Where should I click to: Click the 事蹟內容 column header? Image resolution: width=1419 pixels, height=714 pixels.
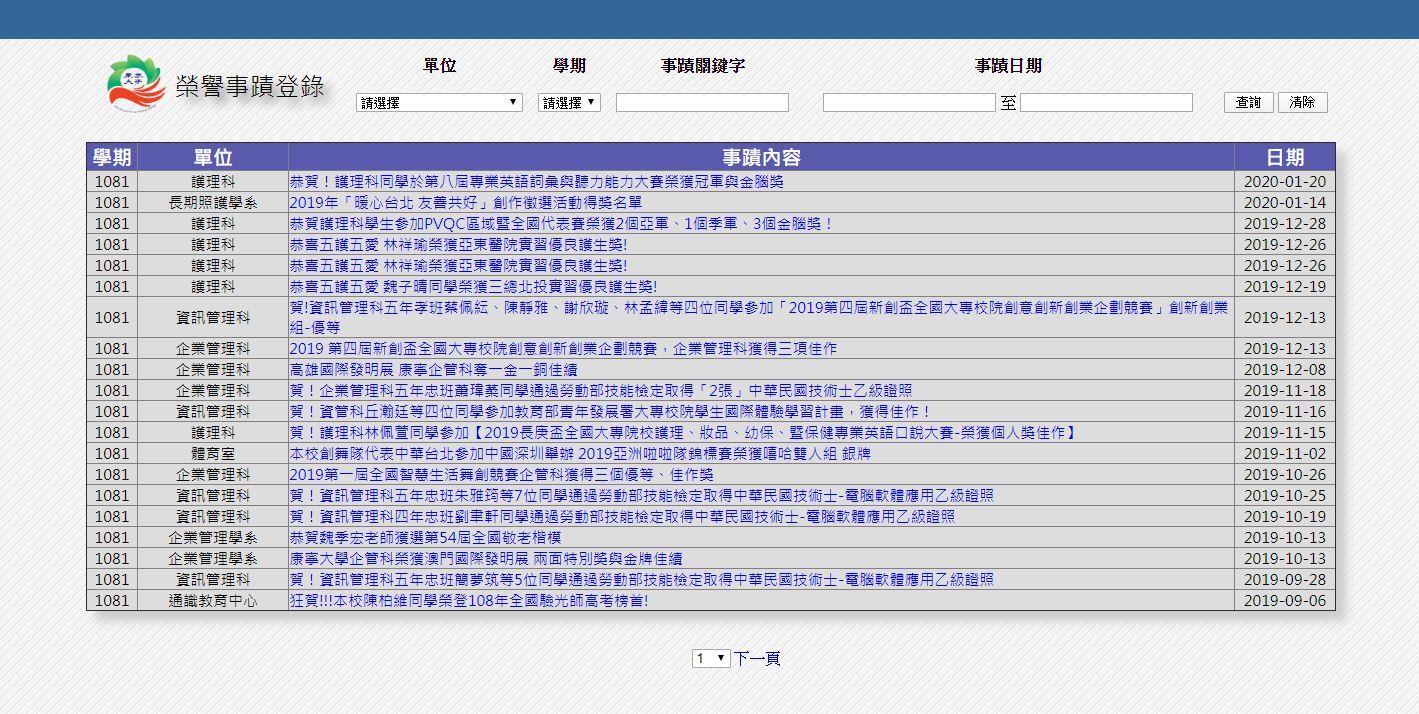click(x=761, y=157)
